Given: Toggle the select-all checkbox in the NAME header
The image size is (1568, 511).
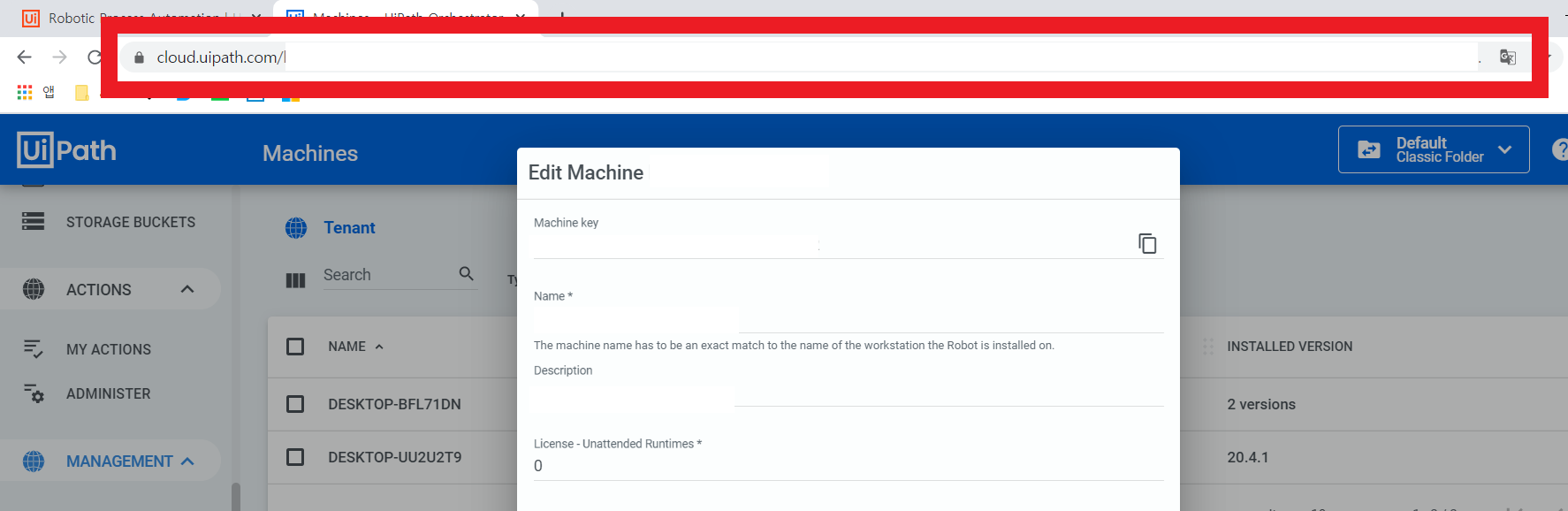Looking at the screenshot, I should point(295,347).
